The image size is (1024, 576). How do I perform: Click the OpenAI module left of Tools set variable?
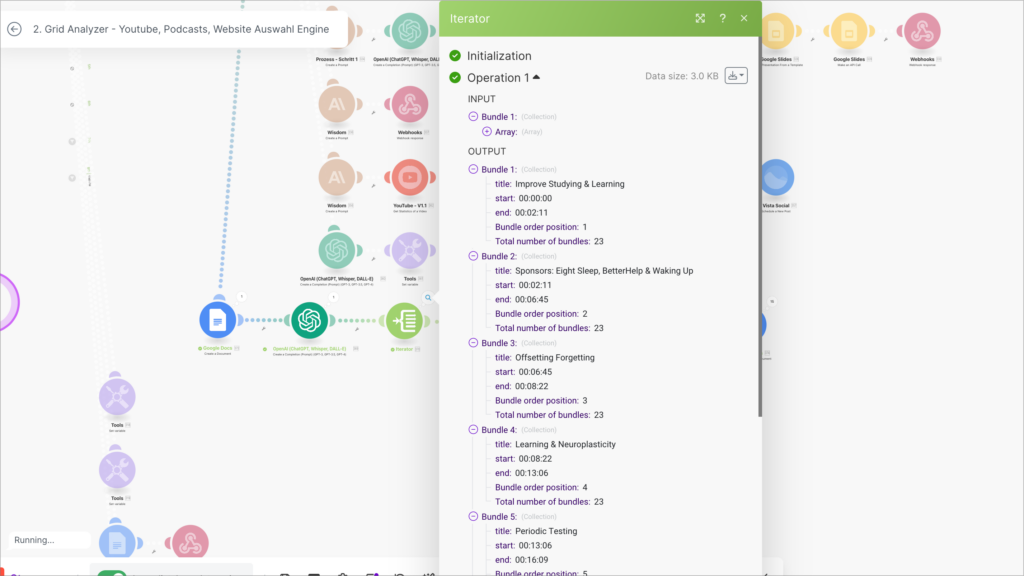(x=336, y=250)
